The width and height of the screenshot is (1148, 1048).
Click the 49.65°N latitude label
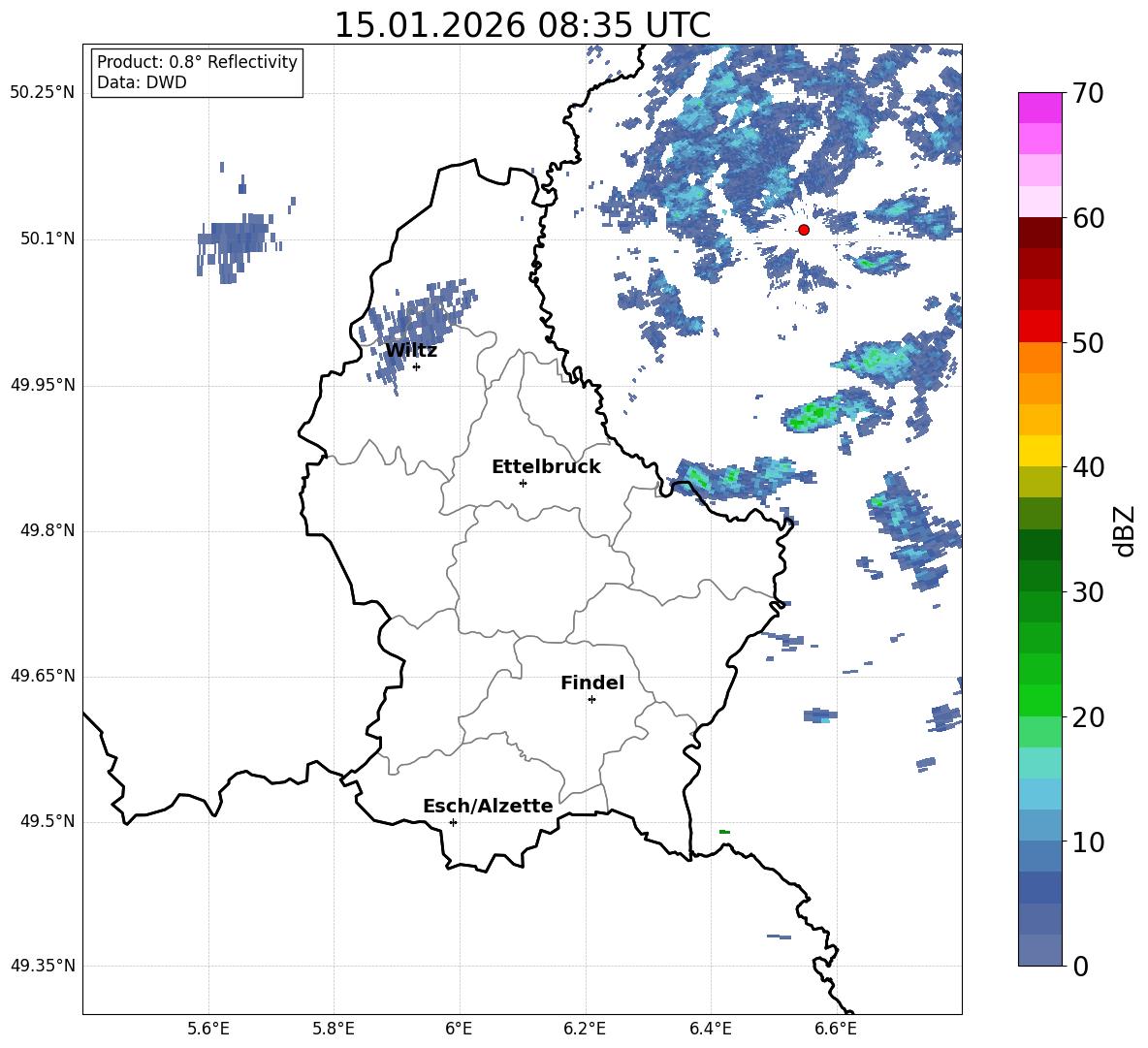(42, 676)
